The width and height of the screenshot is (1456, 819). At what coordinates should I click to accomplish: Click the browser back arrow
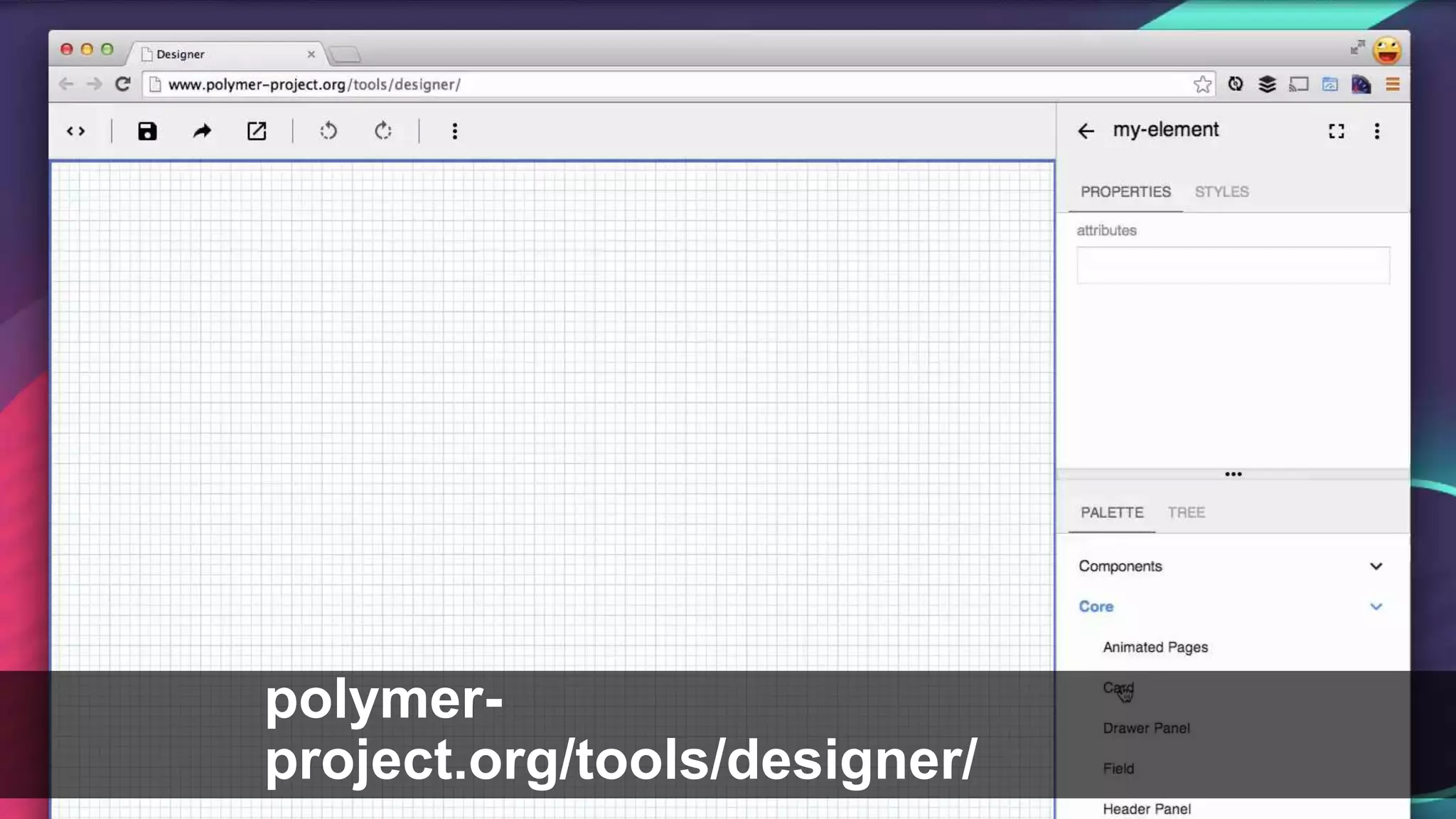pyautogui.click(x=66, y=85)
